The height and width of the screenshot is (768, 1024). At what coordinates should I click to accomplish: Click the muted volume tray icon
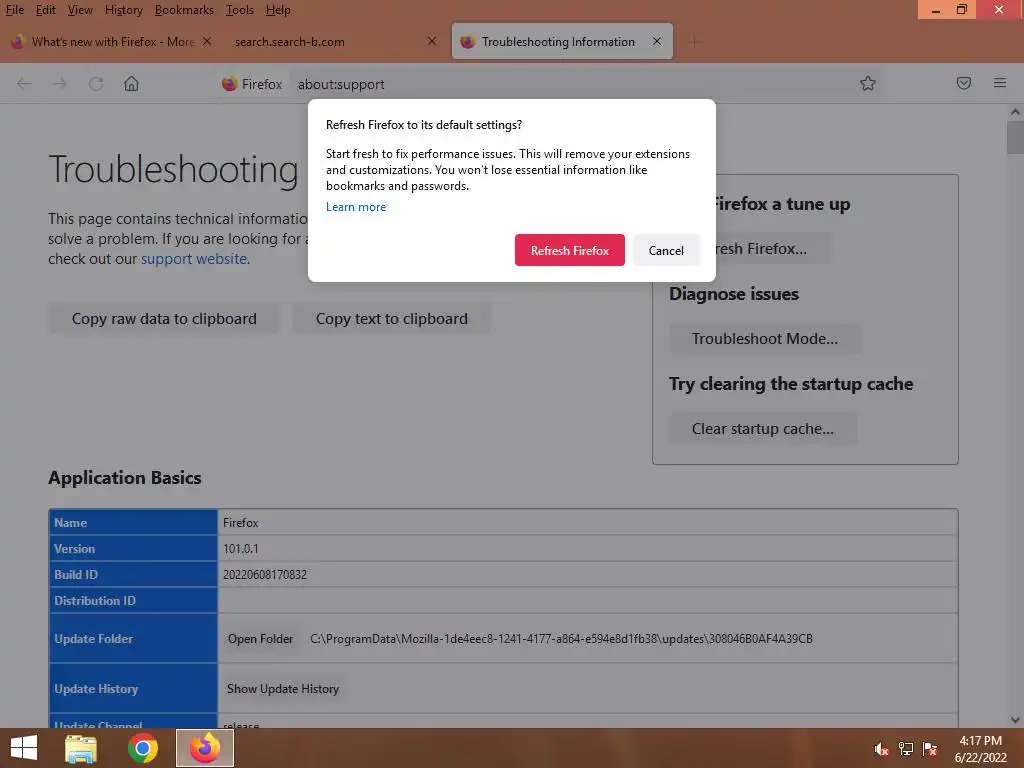point(881,749)
